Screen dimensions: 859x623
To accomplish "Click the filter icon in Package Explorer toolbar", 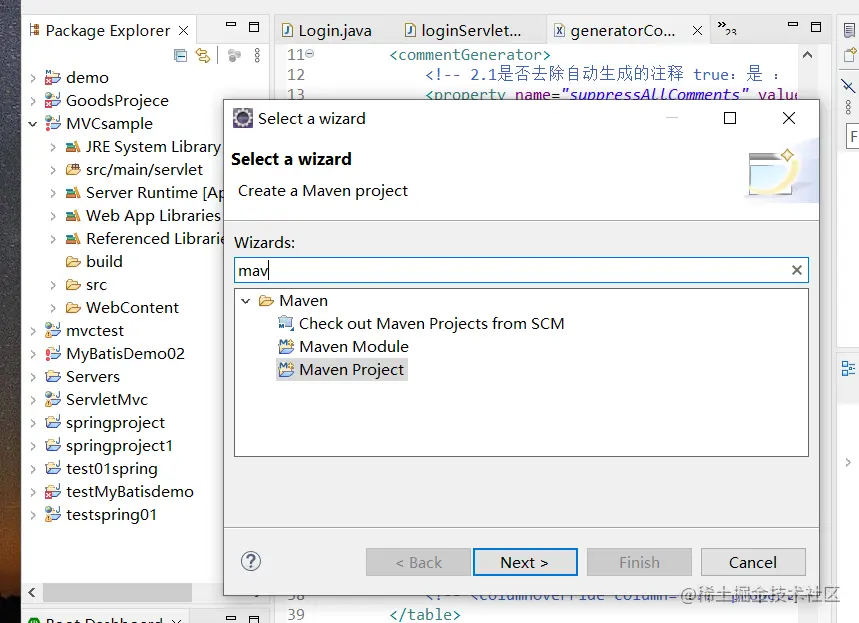I will click(234, 55).
